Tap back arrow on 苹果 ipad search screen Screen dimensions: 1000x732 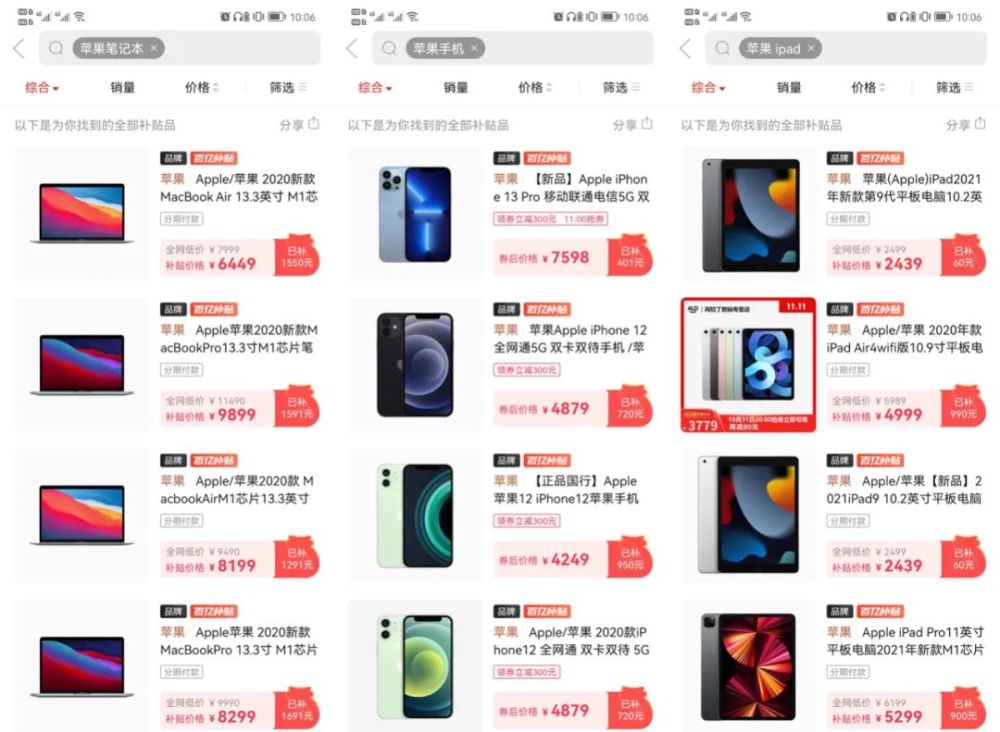(x=686, y=48)
